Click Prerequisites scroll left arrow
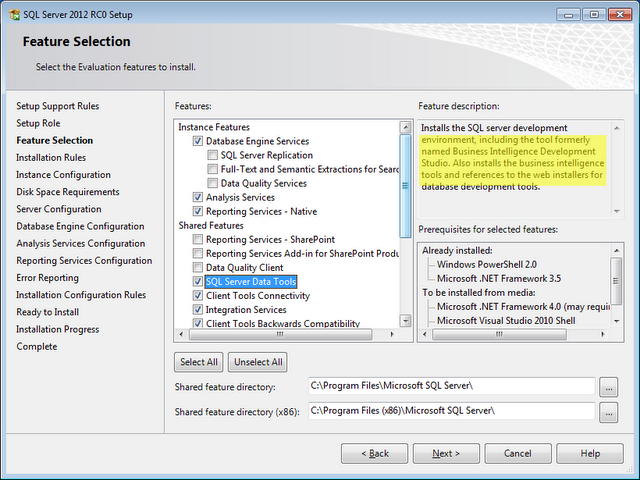 pyautogui.click(x=424, y=334)
